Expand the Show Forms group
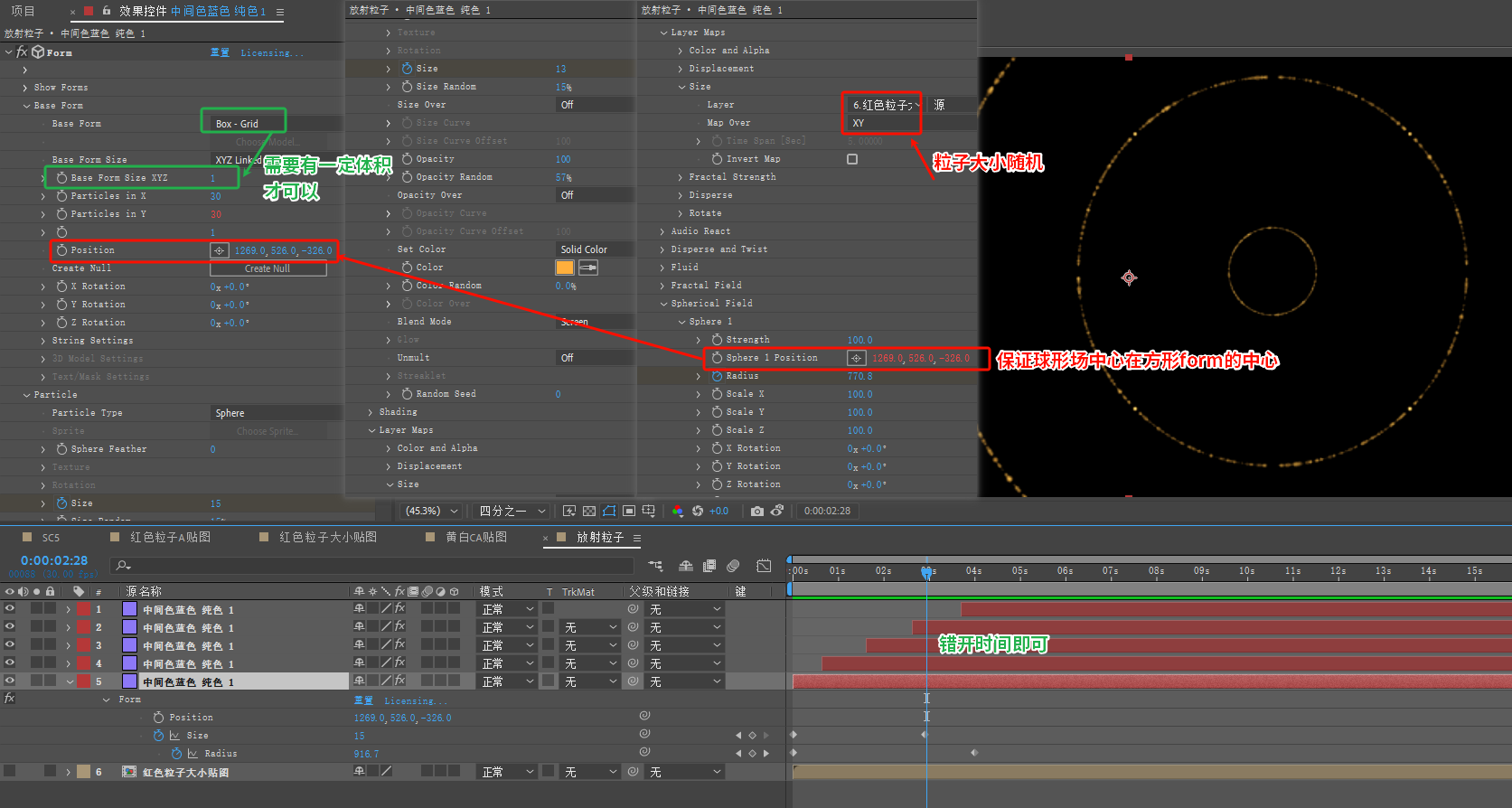 coord(25,88)
